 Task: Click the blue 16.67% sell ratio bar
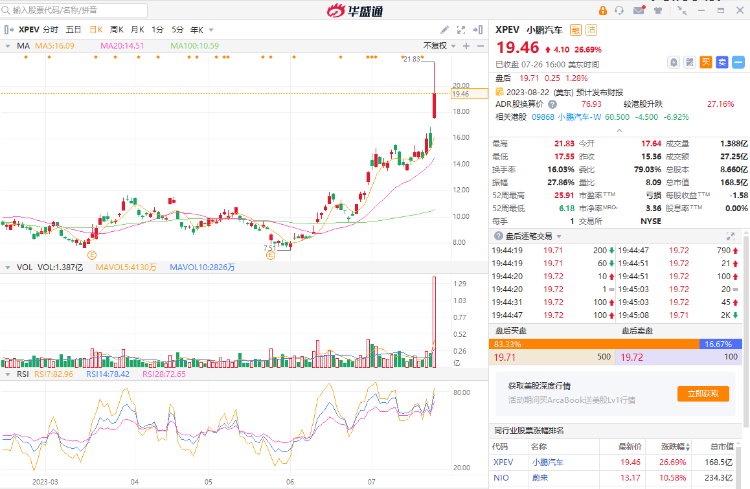tap(720, 344)
